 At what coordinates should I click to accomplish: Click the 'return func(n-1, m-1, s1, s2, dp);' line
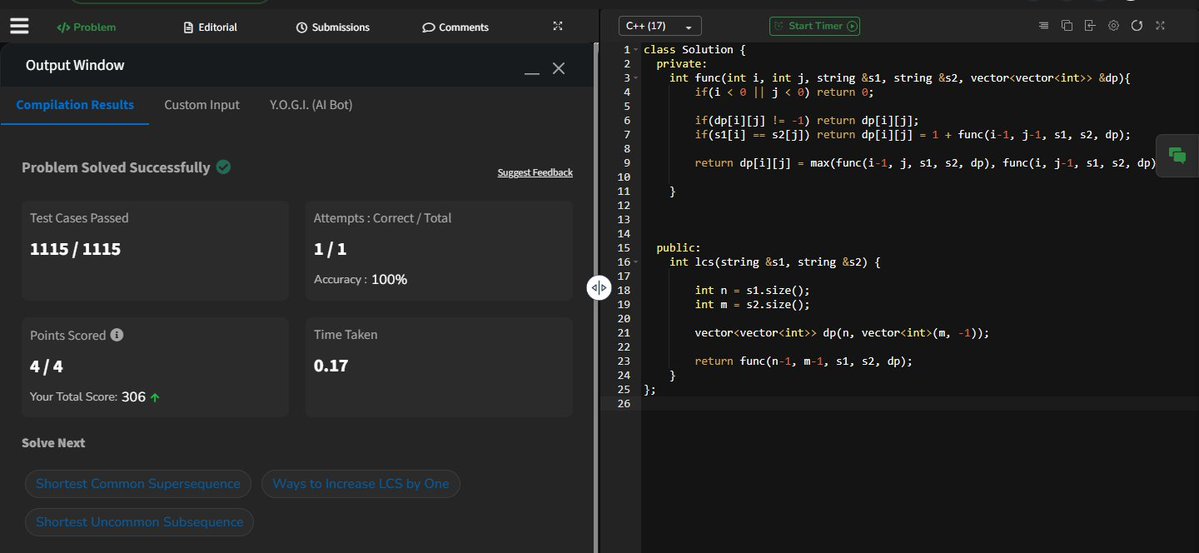[804, 361]
